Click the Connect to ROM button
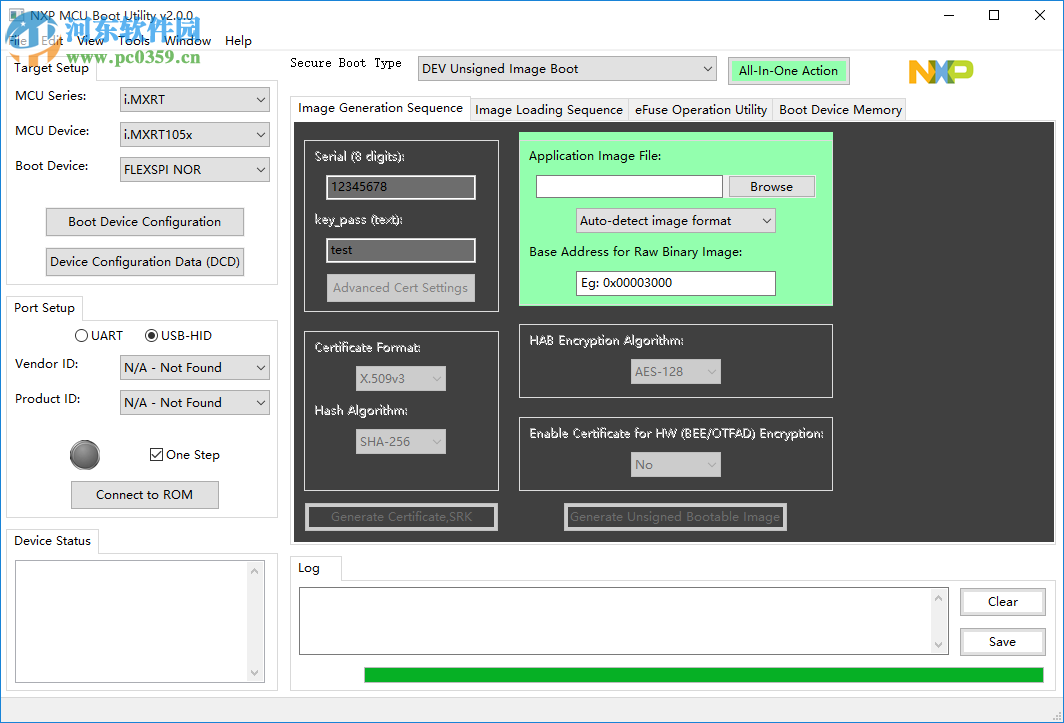 coord(144,494)
